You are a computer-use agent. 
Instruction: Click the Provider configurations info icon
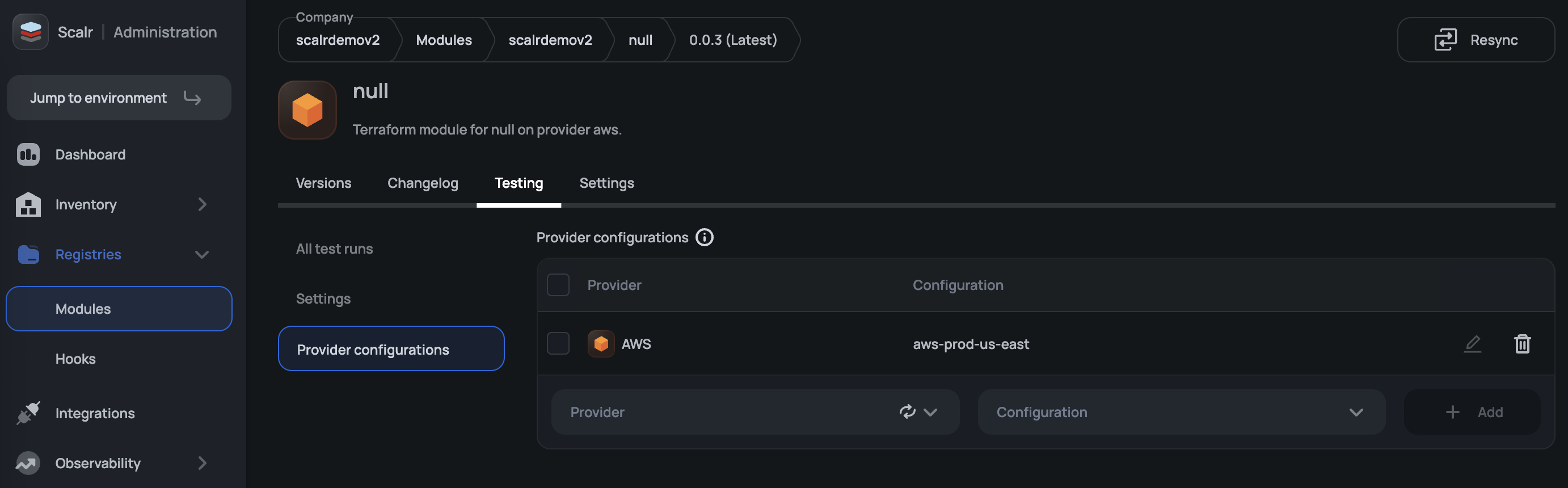(x=704, y=237)
